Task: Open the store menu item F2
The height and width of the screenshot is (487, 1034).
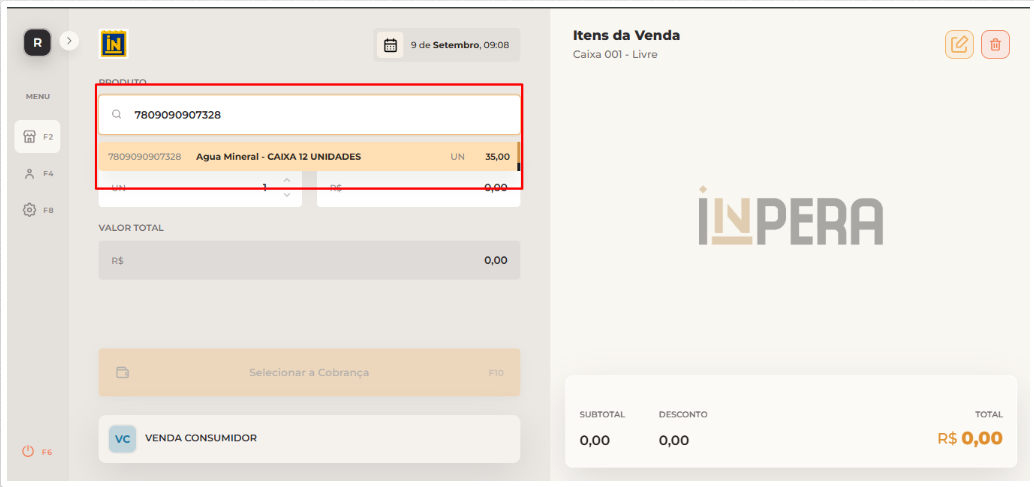Action: coord(38,137)
